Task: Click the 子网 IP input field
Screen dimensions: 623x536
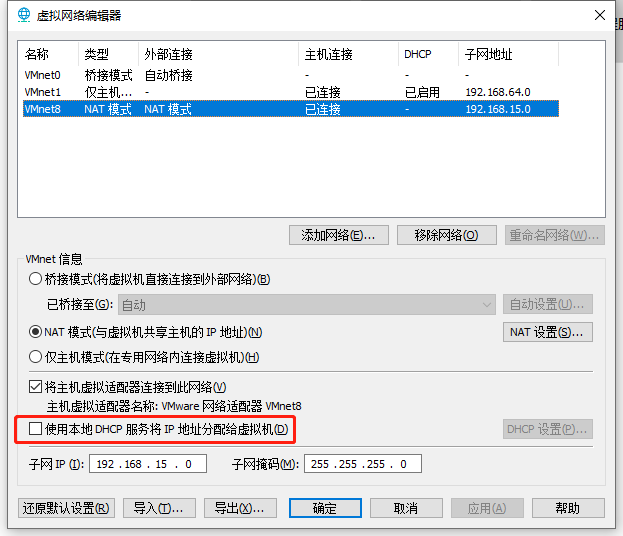Action: [x=148, y=464]
